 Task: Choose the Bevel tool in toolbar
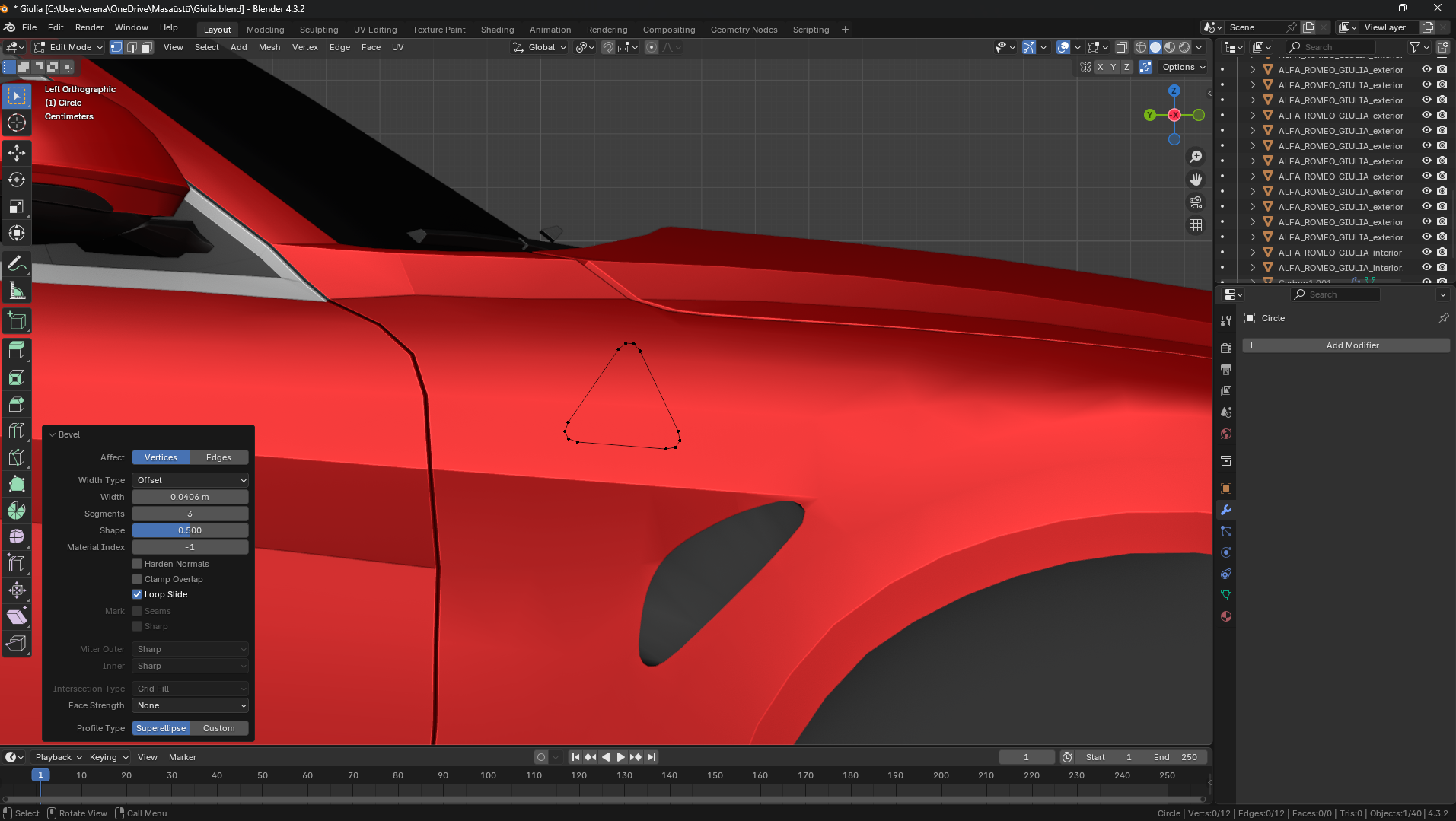pyautogui.click(x=17, y=404)
